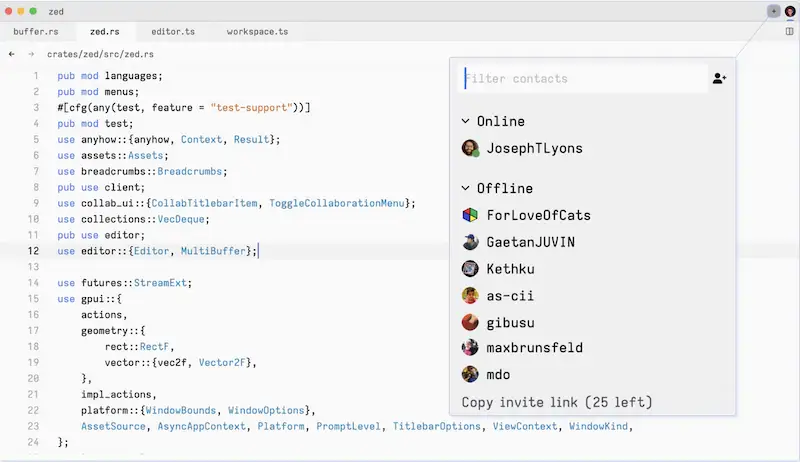Click the split pane icon

click(x=789, y=32)
